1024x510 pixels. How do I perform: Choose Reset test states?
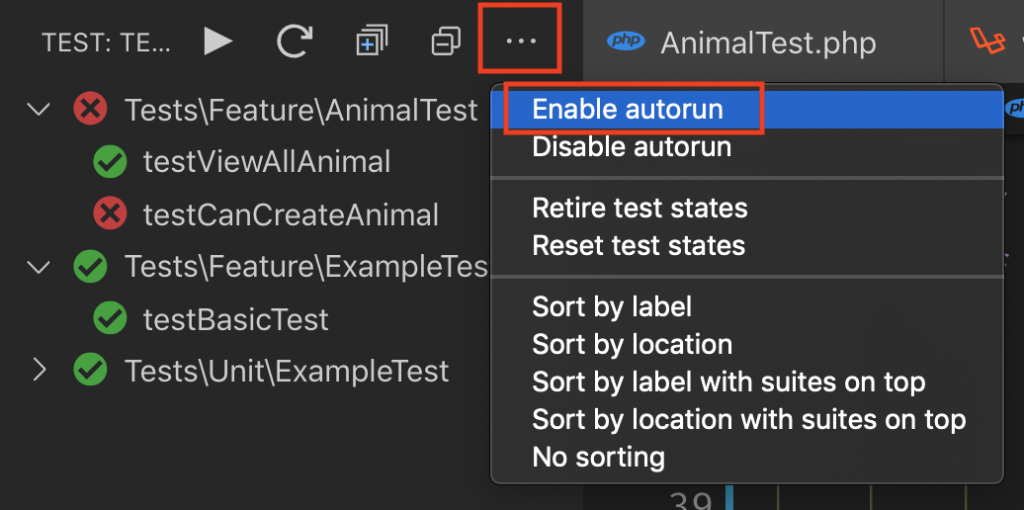pos(638,245)
